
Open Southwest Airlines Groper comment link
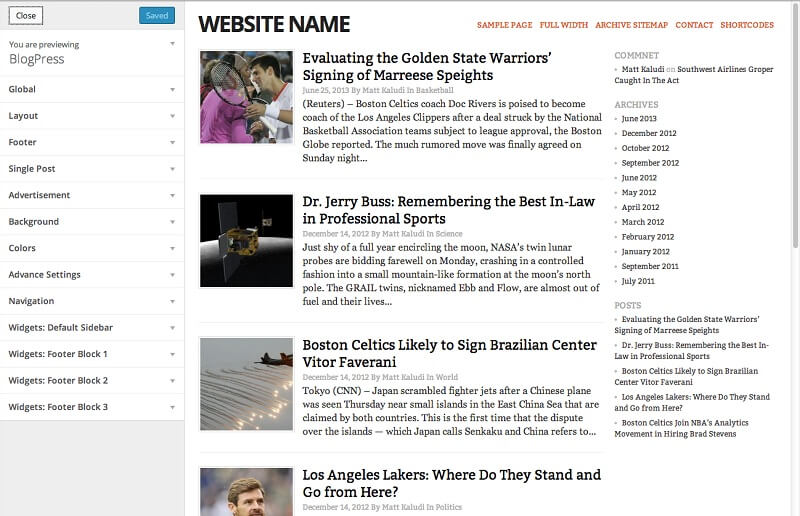tap(694, 75)
